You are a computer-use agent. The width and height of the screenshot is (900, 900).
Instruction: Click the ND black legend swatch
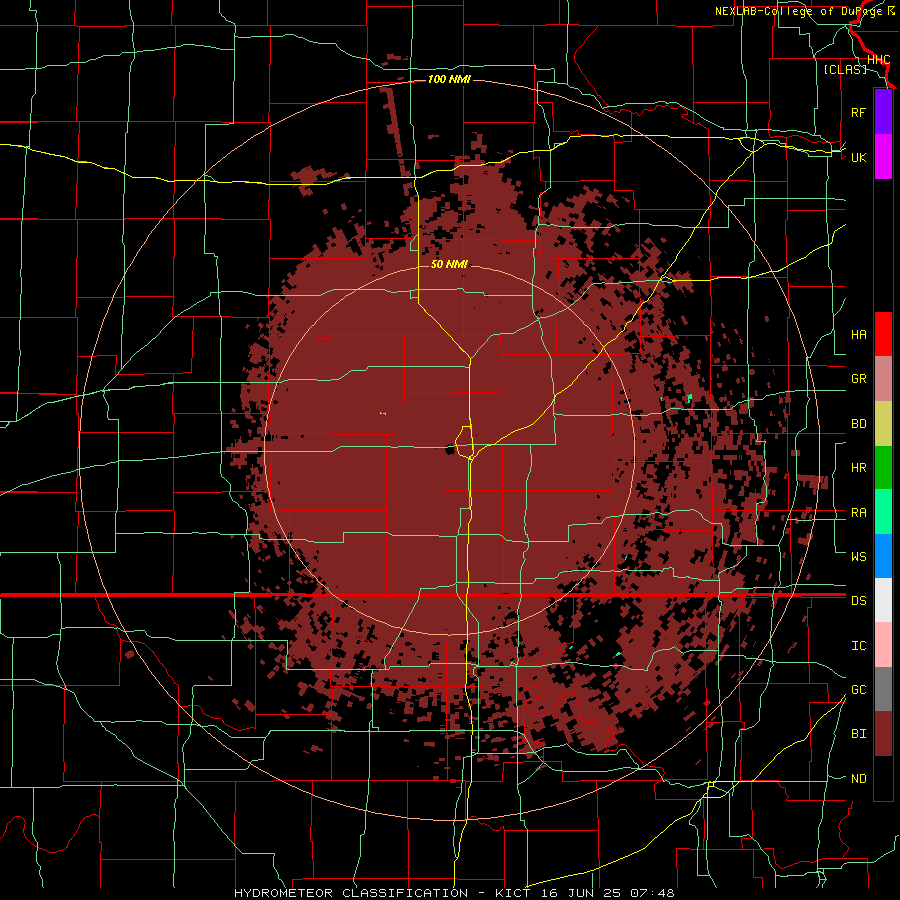[x=883, y=778]
